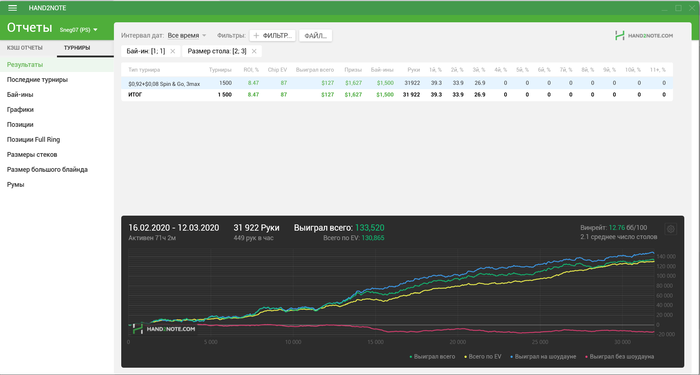Remove the Размер стола [2; 3] filter
The width and height of the screenshot is (700, 375).
pyautogui.click(x=254, y=51)
